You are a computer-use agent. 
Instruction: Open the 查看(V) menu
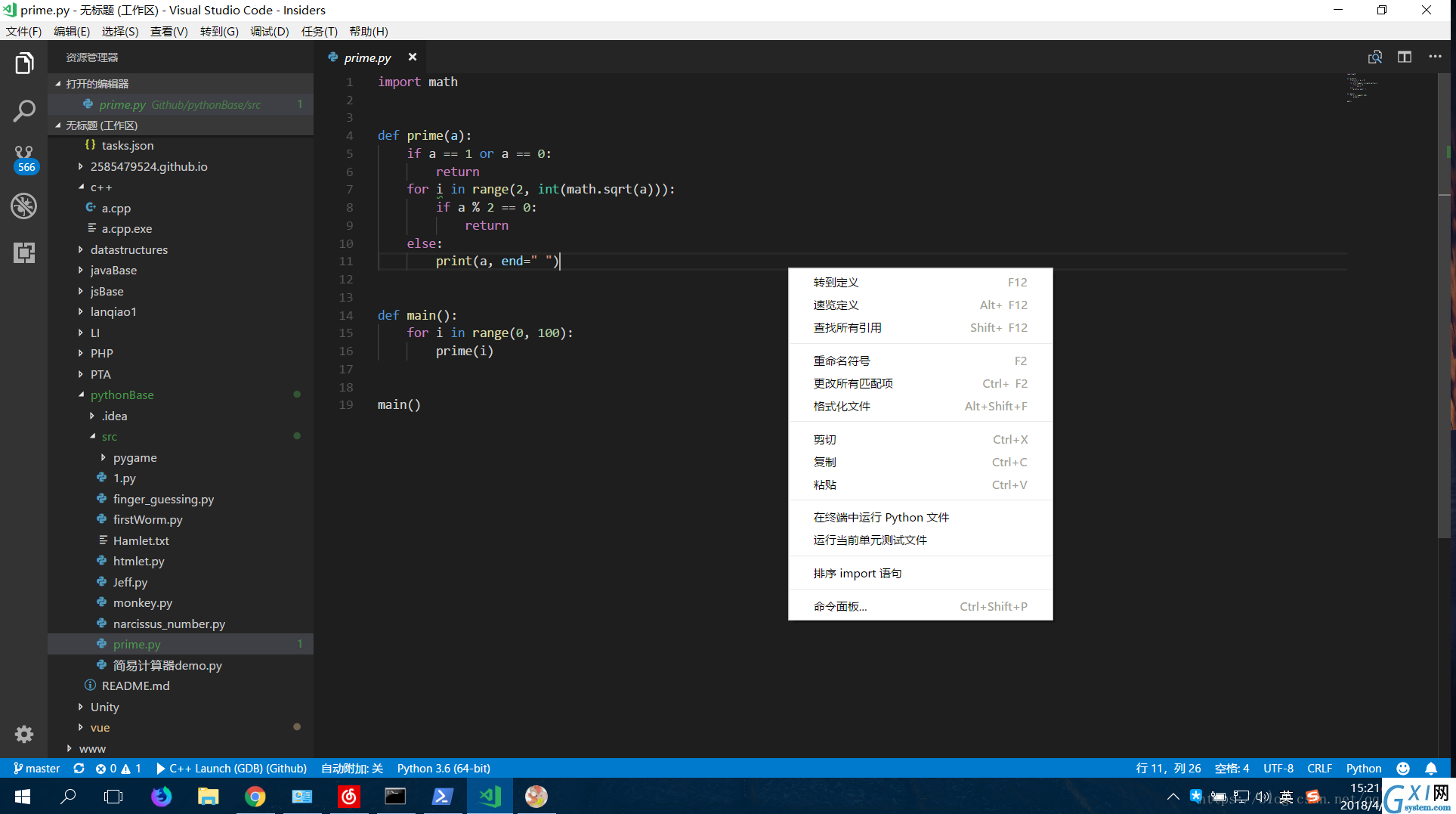pyautogui.click(x=168, y=31)
